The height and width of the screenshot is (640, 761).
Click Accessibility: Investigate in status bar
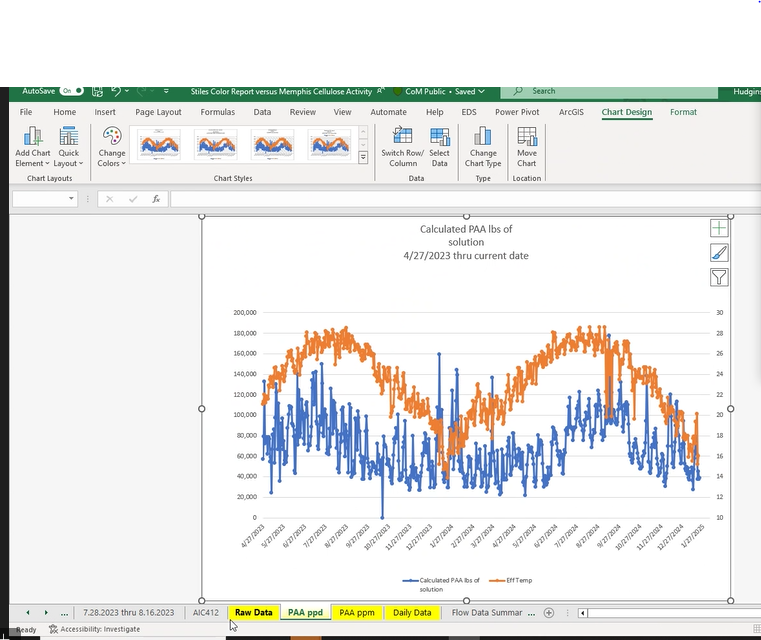click(95, 629)
